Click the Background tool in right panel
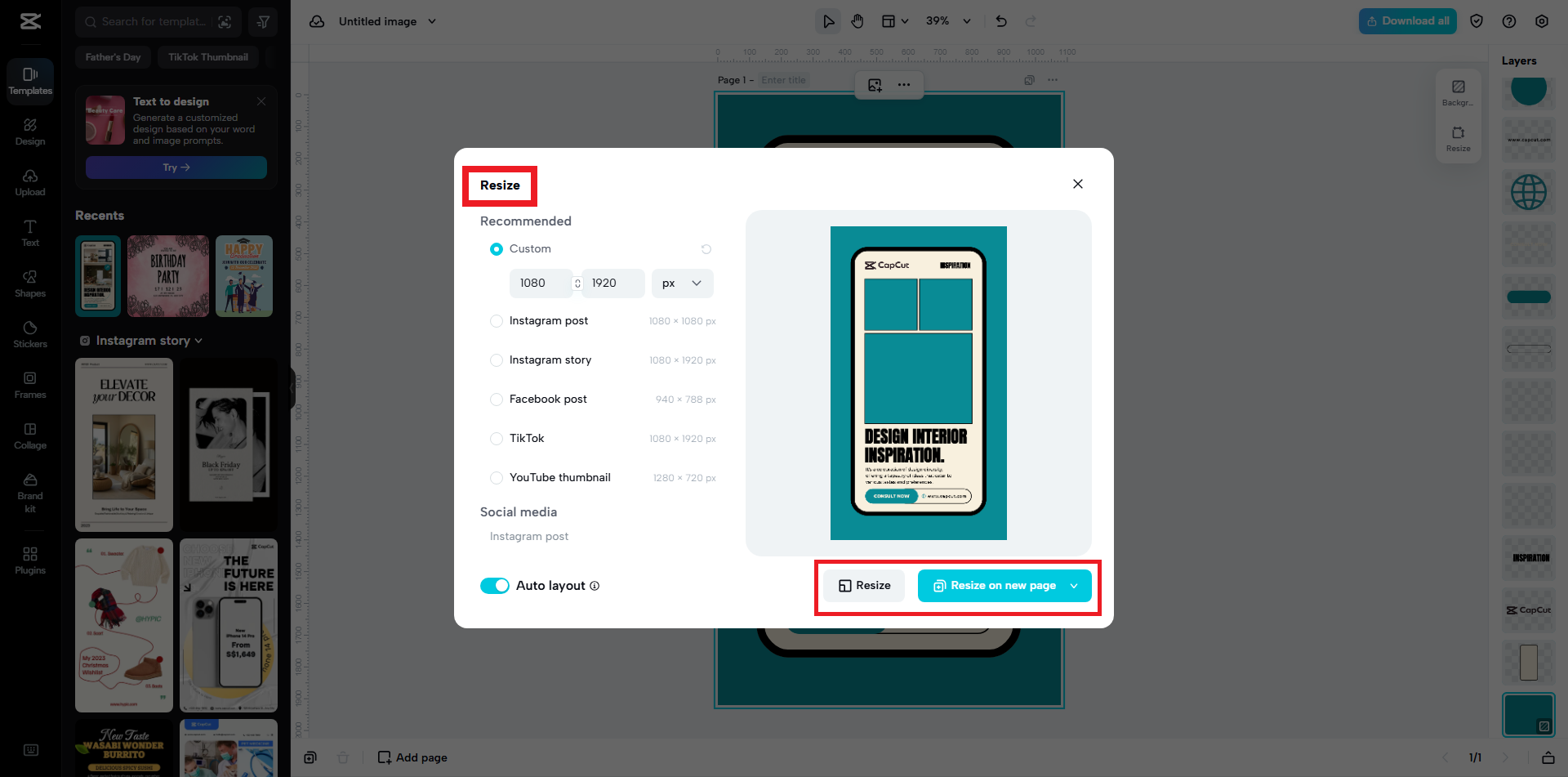This screenshot has height=777, width=1568. pyautogui.click(x=1458, y=92)
